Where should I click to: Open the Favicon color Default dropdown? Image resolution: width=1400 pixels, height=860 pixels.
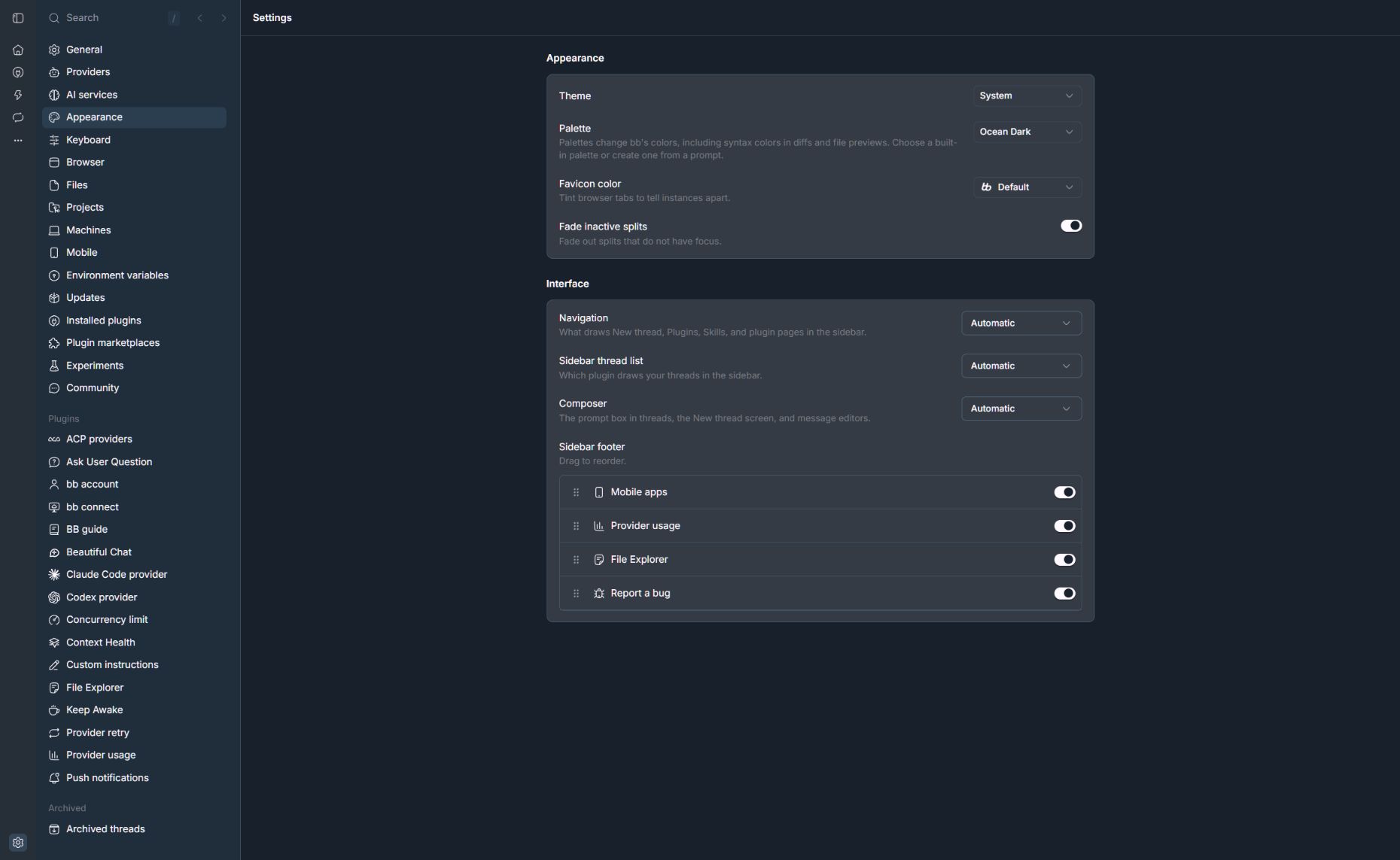click(x=1027, y=187)
